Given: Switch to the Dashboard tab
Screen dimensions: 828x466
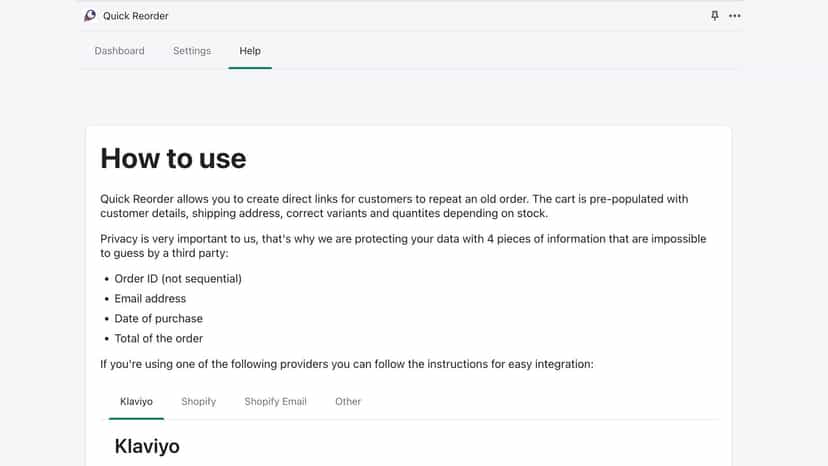Looking at the screenshot, I should [119, 51].
